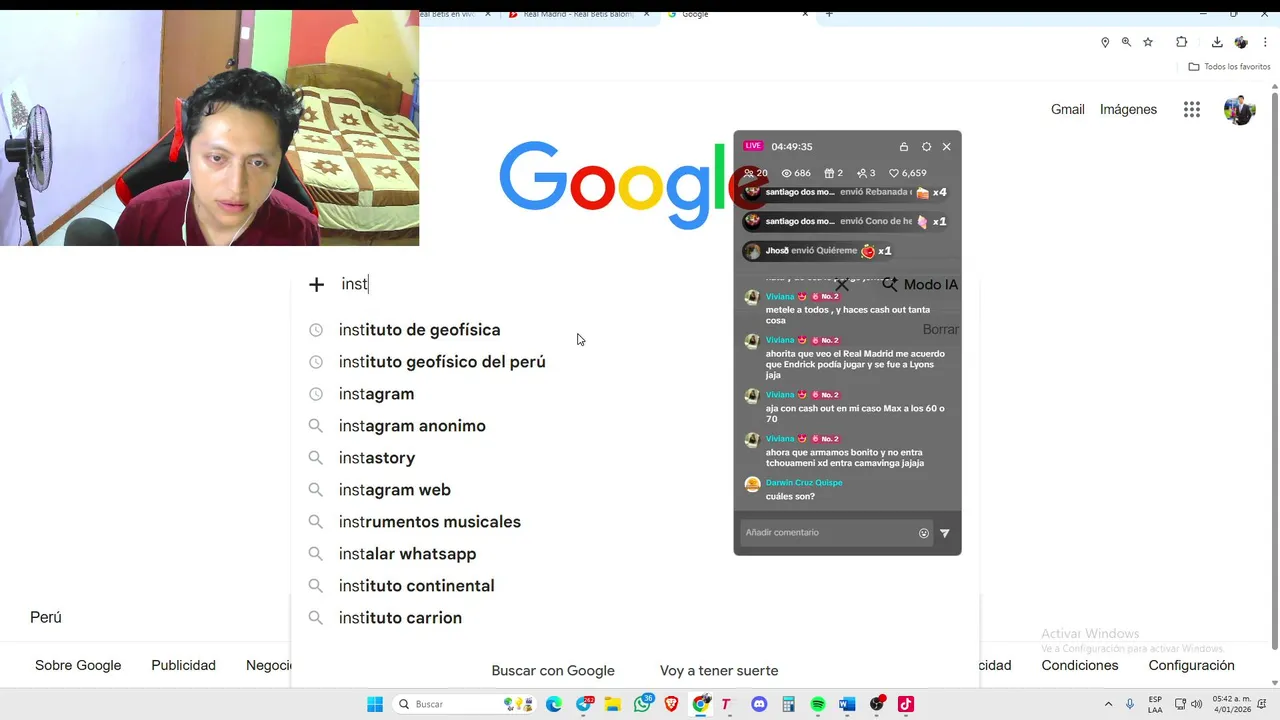The width and height of the screenshot is (1280, 720).
Task: Open Word from the taskbar
Action: coord(847,704)
